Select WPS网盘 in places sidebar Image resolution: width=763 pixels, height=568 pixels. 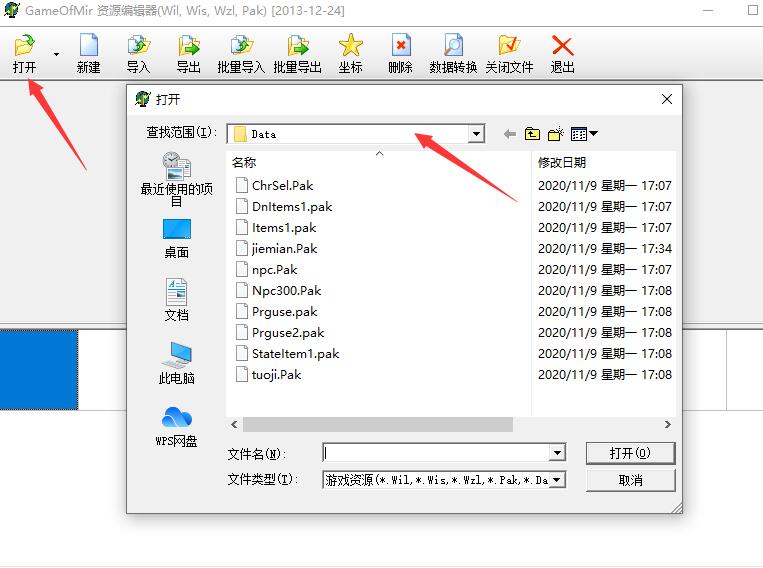tap(177, 426)
